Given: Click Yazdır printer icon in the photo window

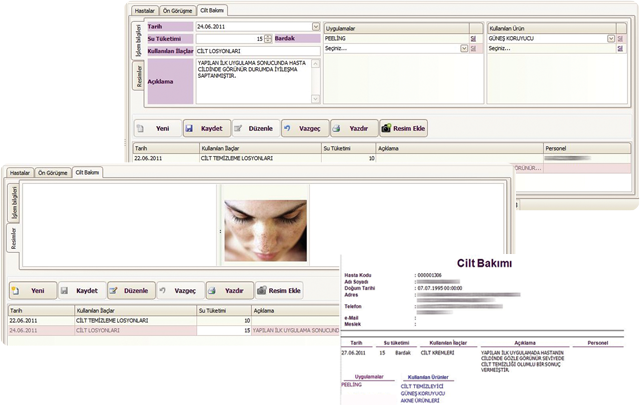Looking at the screenshot, I should (214, 291).
